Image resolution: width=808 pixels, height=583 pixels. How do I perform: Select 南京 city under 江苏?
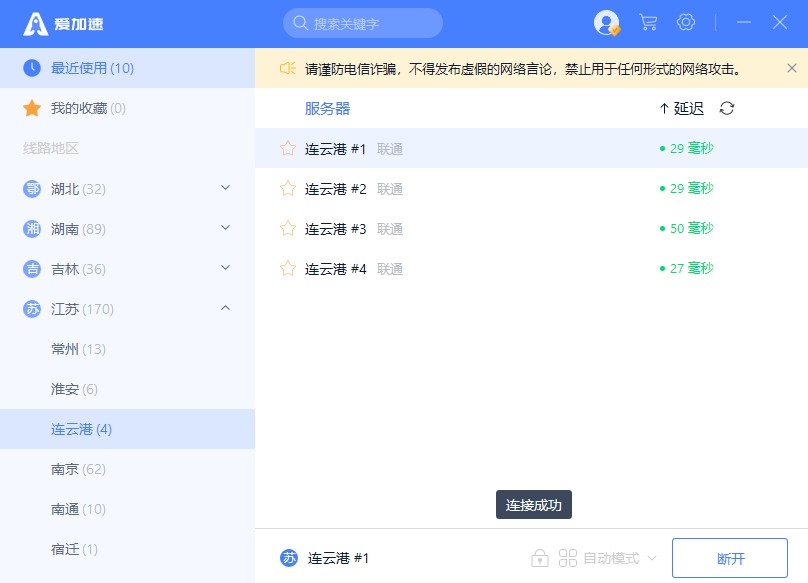tap(78, 469)
